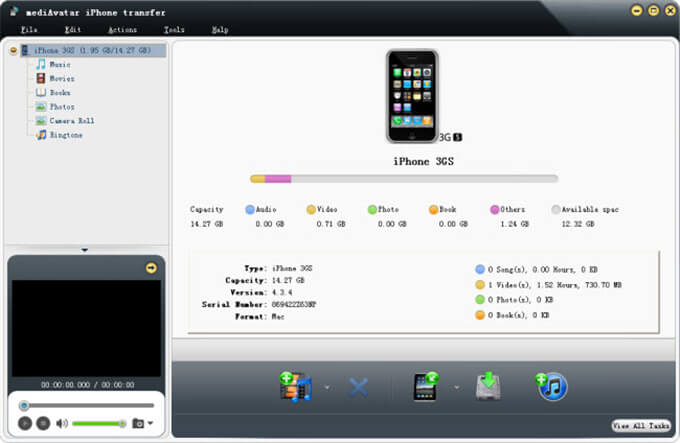Image resolution: width=680 pixels, height=443 pixels.
Task: Click the blue X delete icon
Action: point(359,388)
